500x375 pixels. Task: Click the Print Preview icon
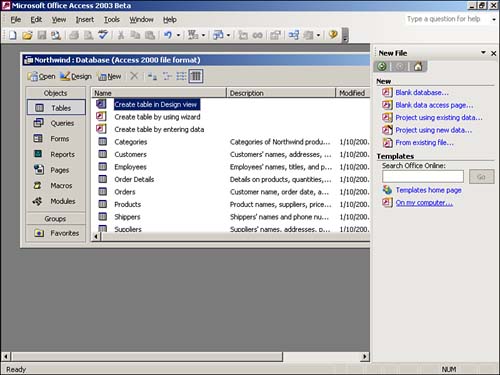pos(88,35)
